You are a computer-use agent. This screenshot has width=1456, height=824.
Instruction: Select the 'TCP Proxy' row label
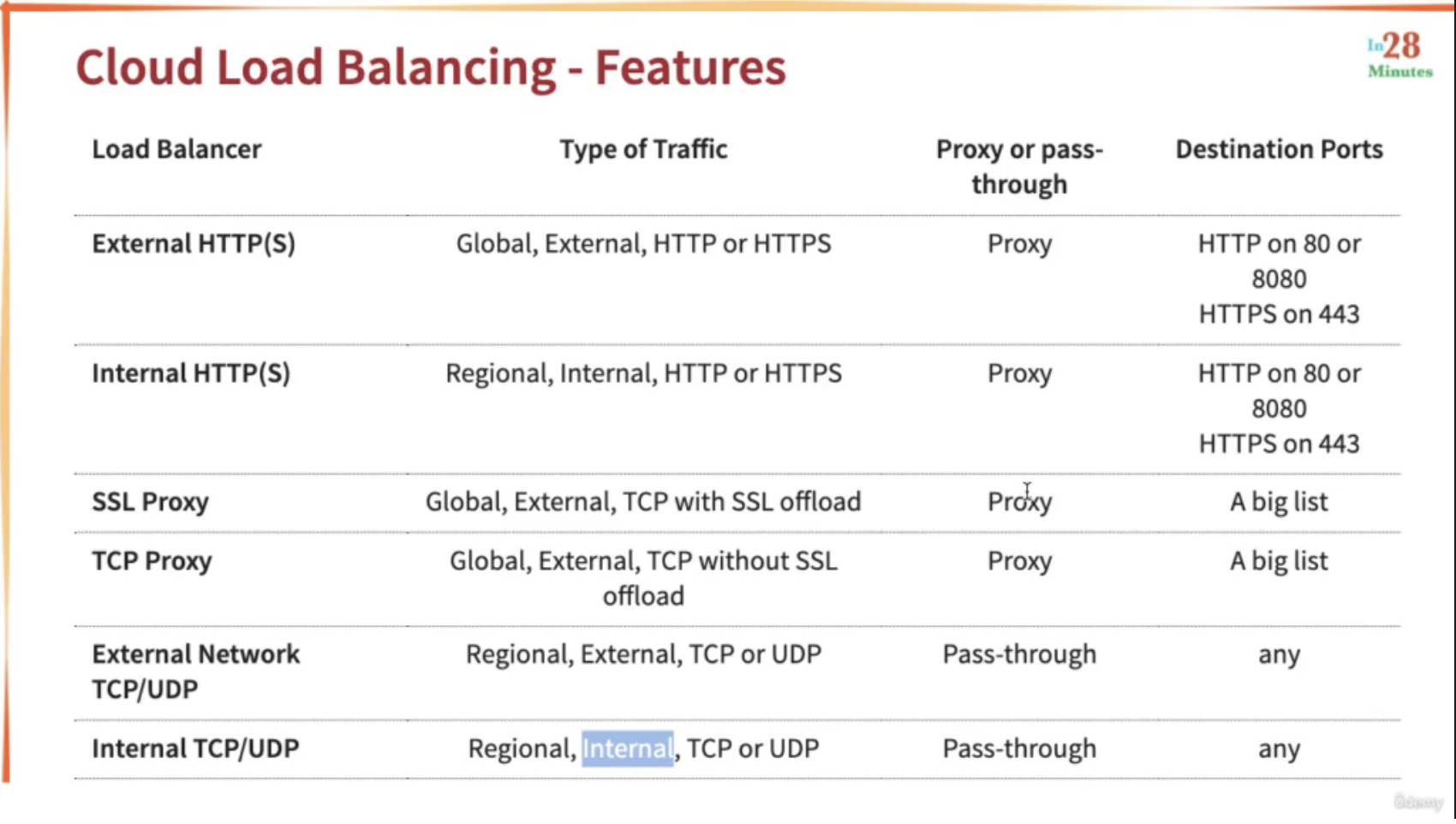152,561
